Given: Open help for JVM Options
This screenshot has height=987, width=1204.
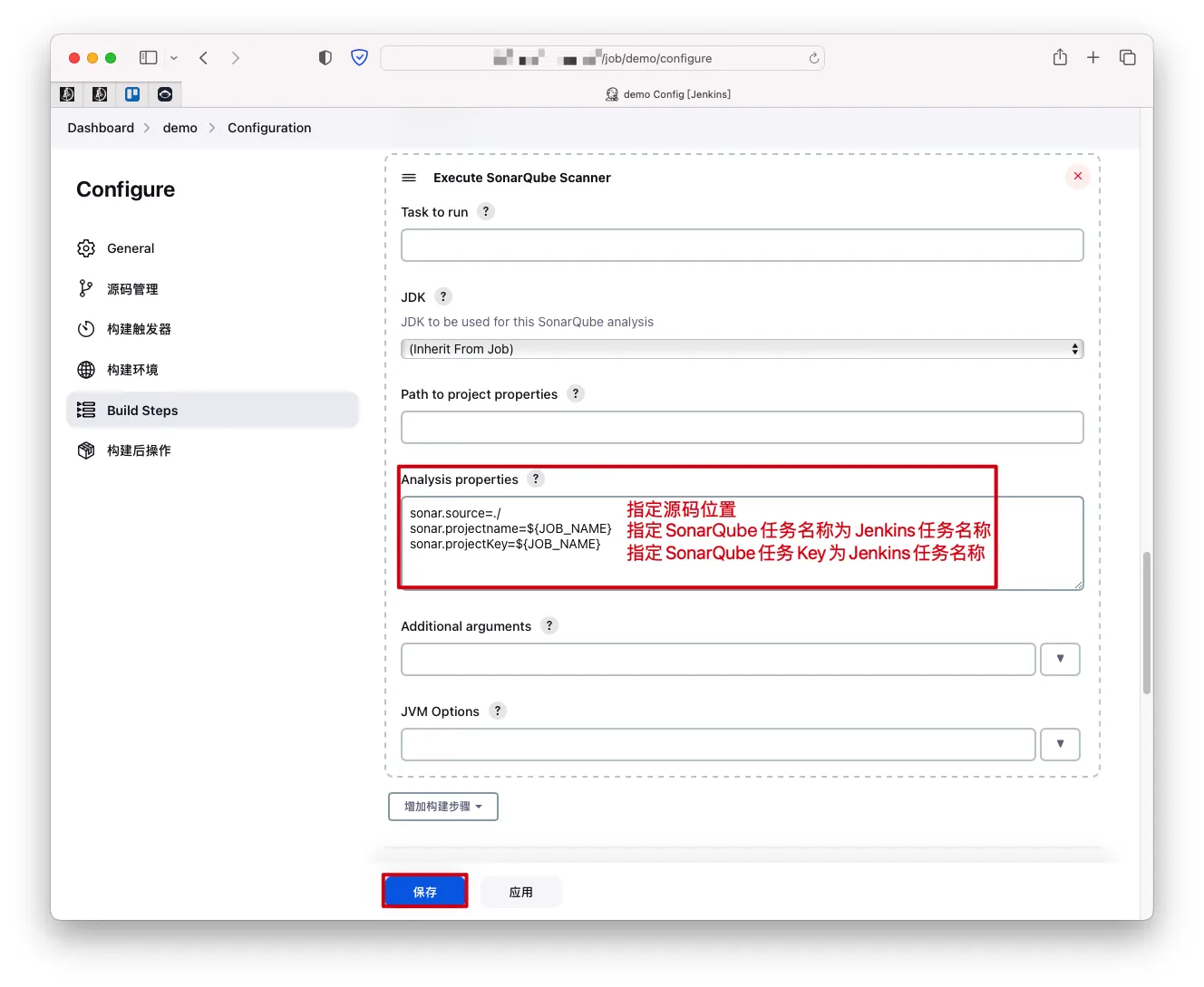Looking at the screenshot, I should 498,711.
